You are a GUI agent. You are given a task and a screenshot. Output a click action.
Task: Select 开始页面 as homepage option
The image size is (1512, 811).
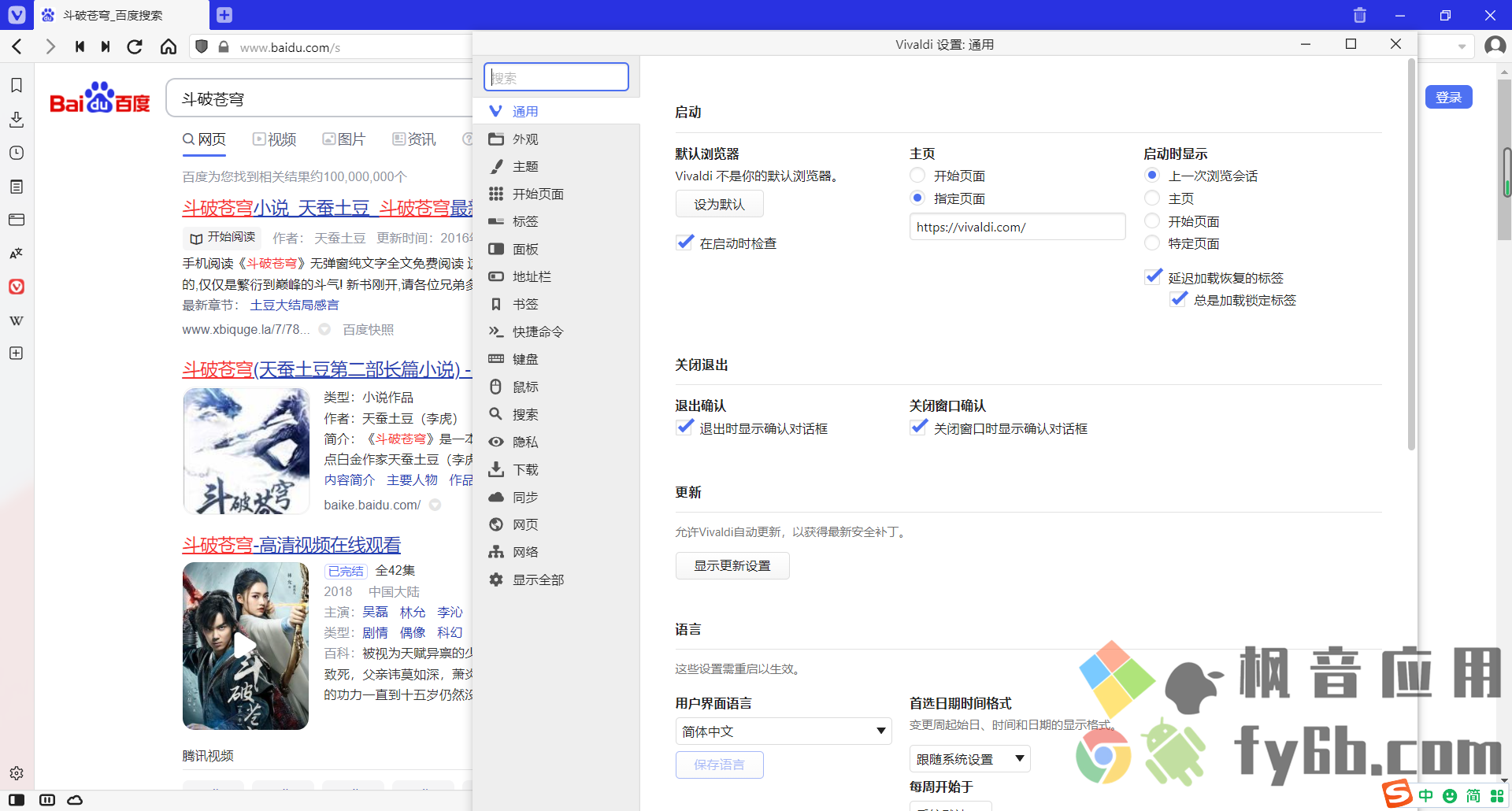pyautogui.click(x=917, y=175)
